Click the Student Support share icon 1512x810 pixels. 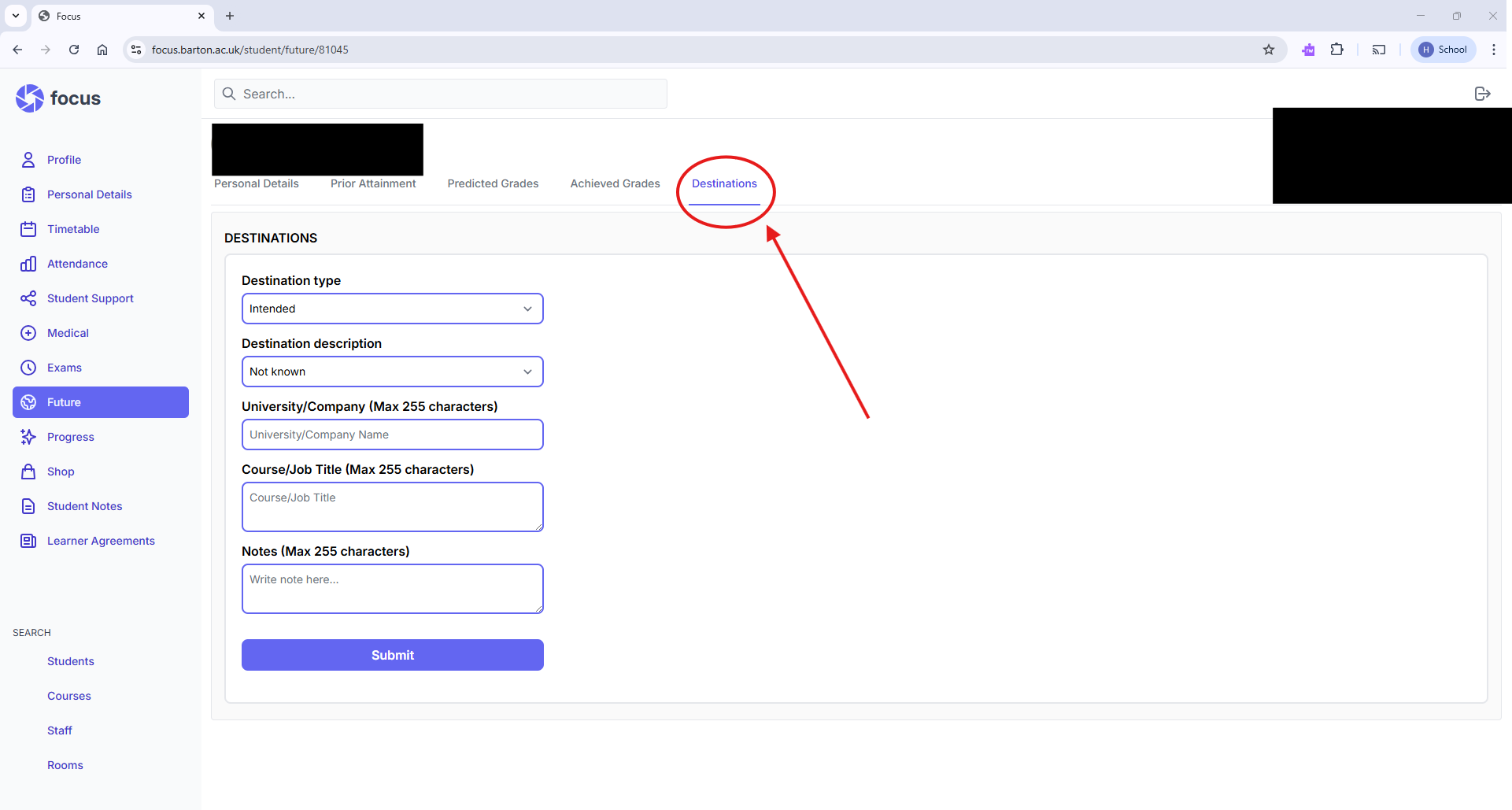coord(28,298)
